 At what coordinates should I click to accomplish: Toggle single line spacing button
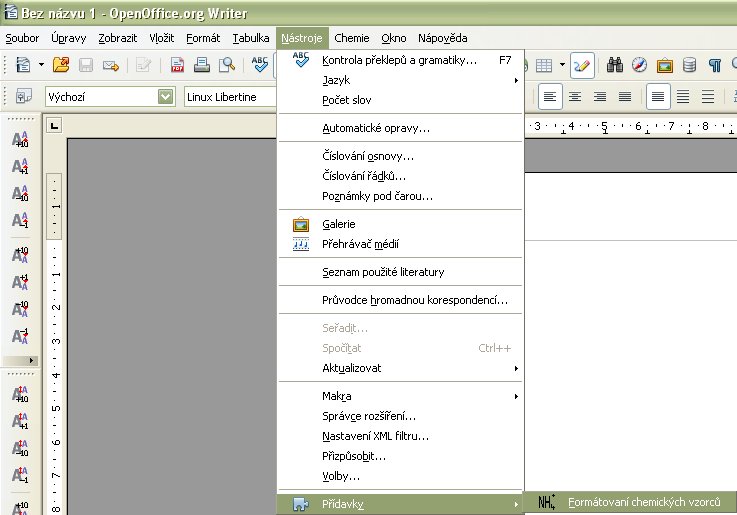[658, 97]
